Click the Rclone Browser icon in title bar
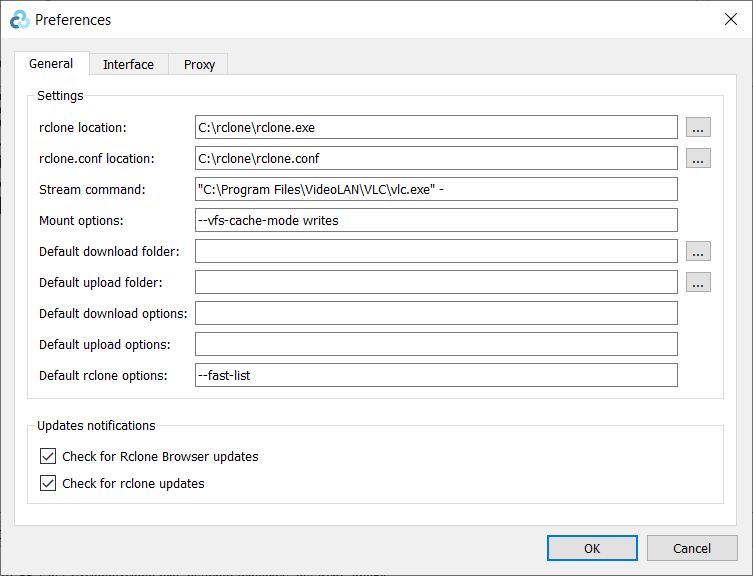Viewport: 753px width, 576px height. pyautogui.click(x=19, y=19)
